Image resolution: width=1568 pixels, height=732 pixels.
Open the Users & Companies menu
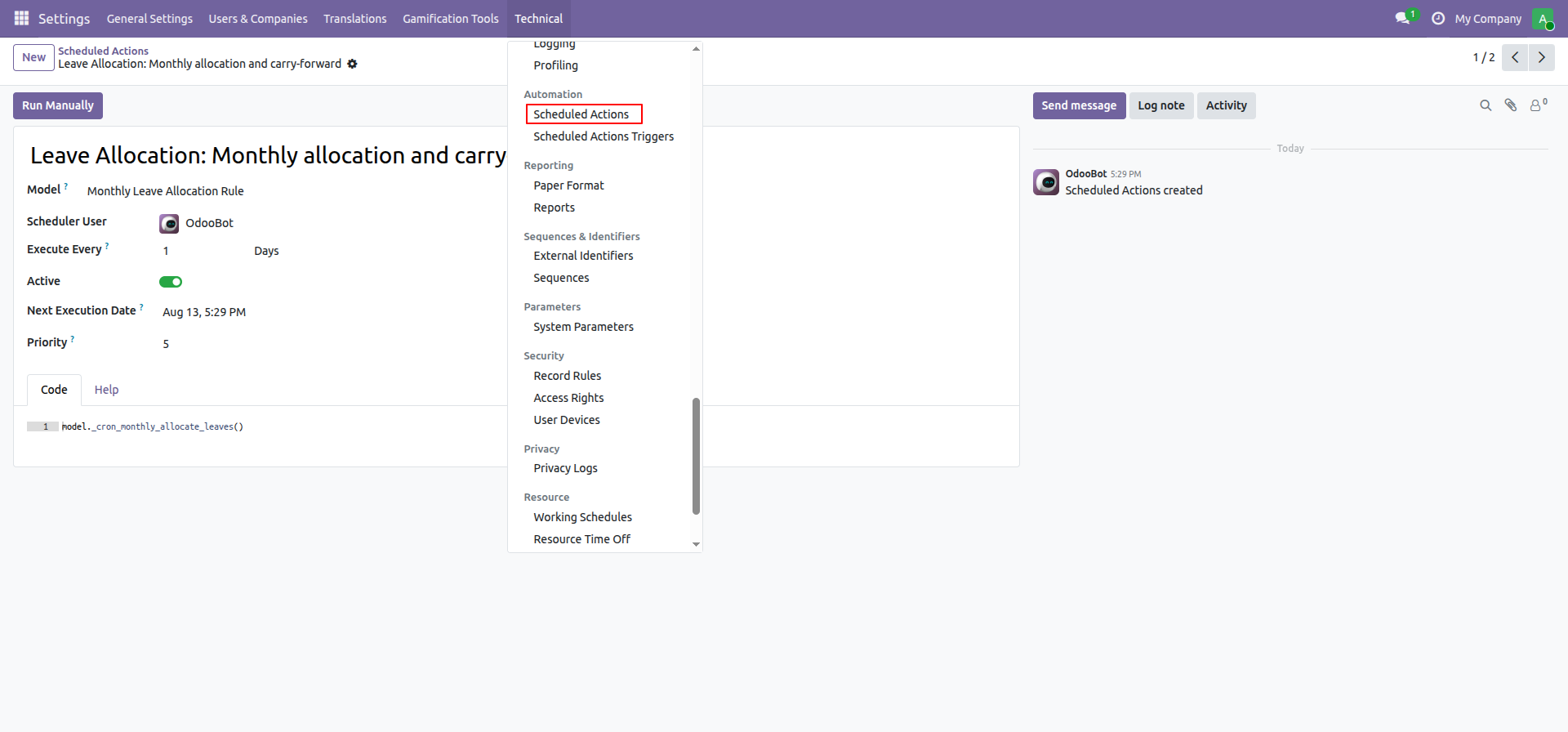tap(258, 19)
